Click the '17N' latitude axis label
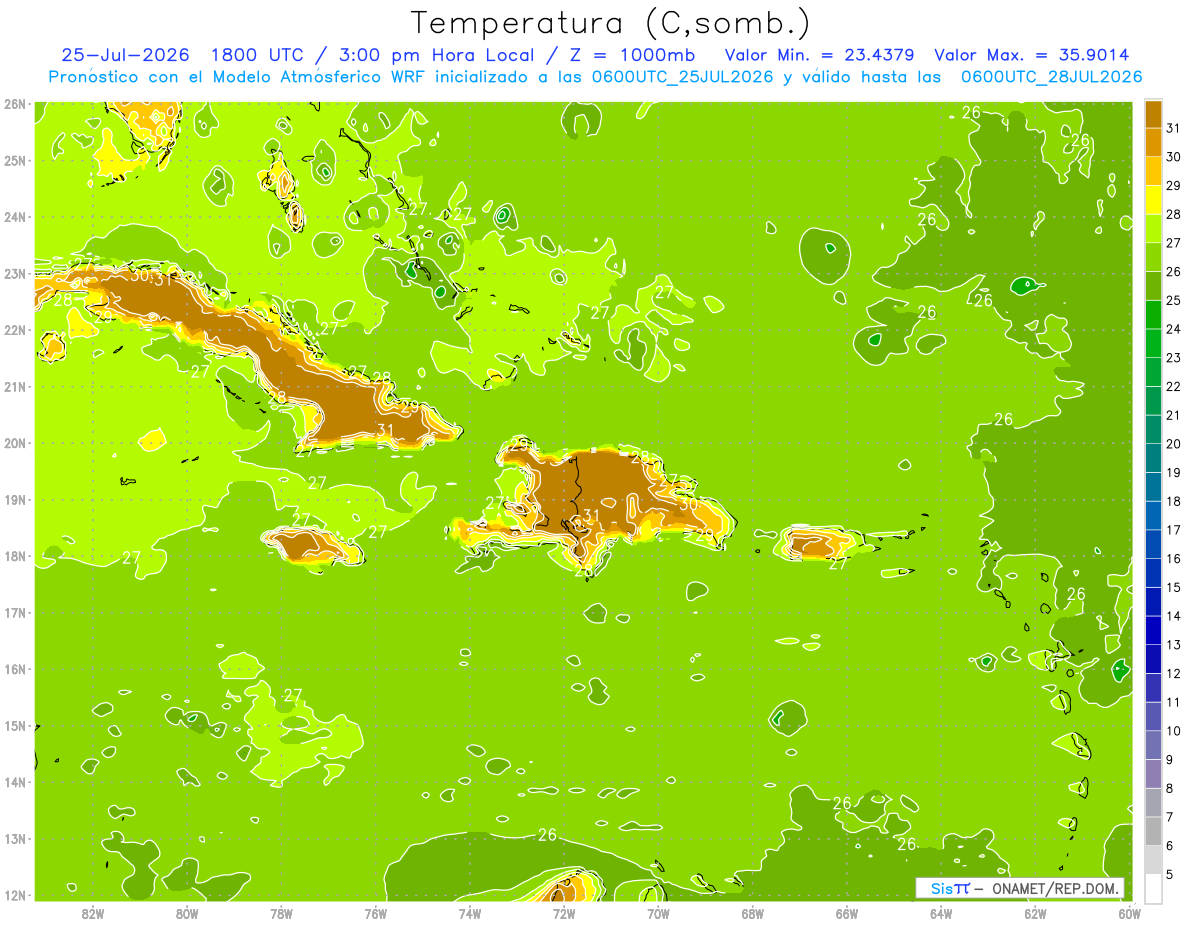 (14, 612)
